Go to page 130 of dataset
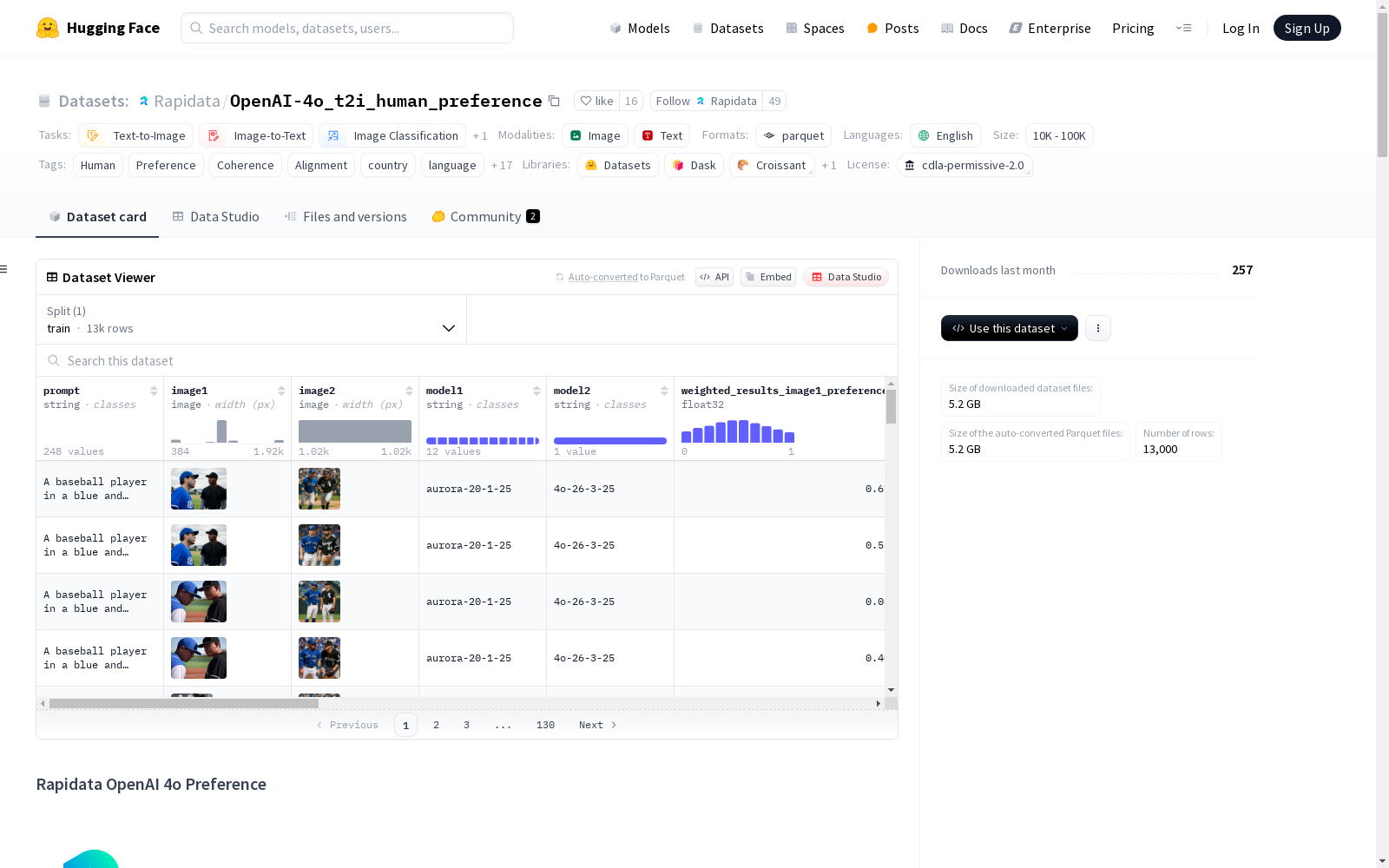Image resolution: width=1389 pixels, height=868 pixels. click(545, 725)
